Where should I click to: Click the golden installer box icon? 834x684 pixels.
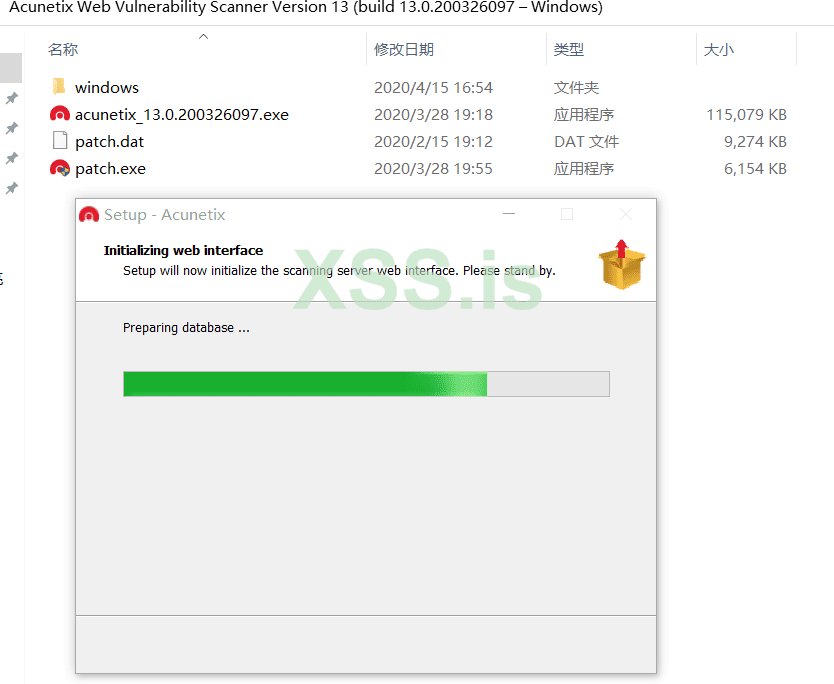pos(621,264)
